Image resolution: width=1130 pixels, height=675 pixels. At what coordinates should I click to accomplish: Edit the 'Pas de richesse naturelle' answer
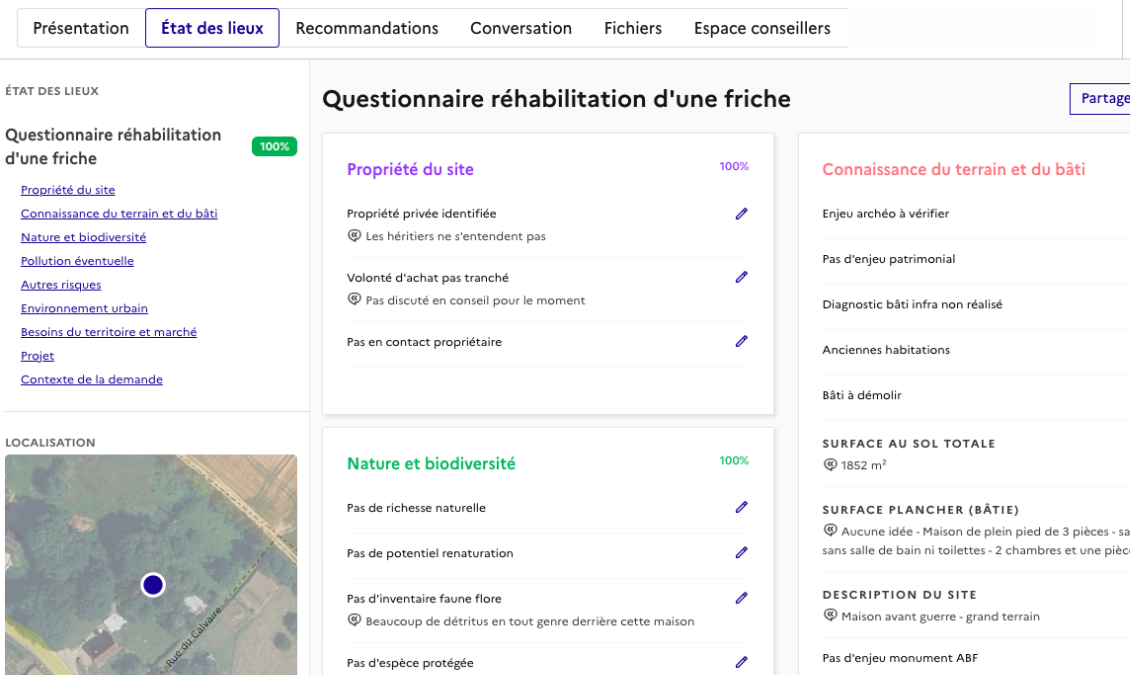tap(741, 508)
